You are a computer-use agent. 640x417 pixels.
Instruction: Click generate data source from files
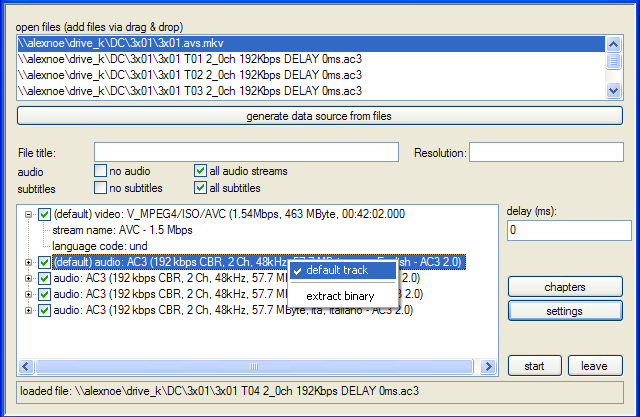[x=319, y=116]
